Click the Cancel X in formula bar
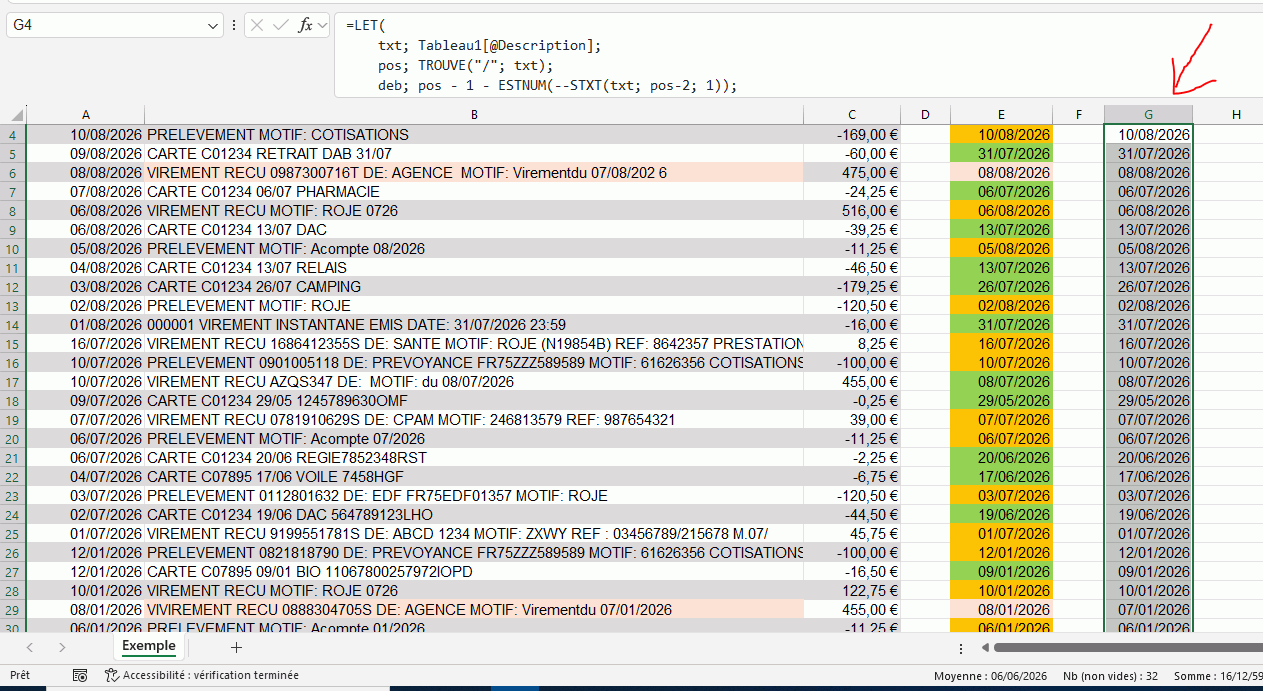The height and width of the screenshot is (691, 1263). (x=257, y=25)
